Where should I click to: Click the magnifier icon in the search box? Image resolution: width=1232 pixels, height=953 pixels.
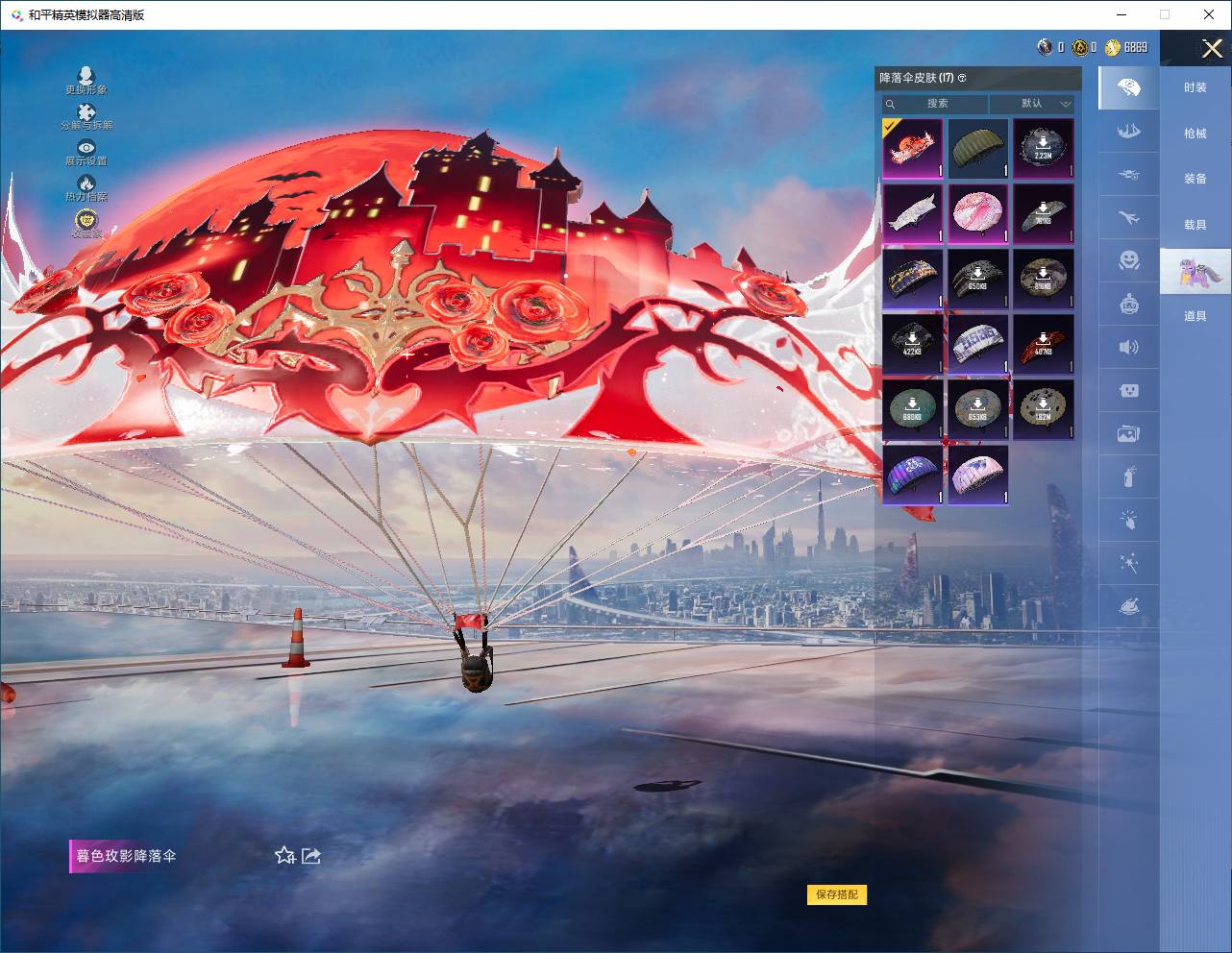point(891,104)
